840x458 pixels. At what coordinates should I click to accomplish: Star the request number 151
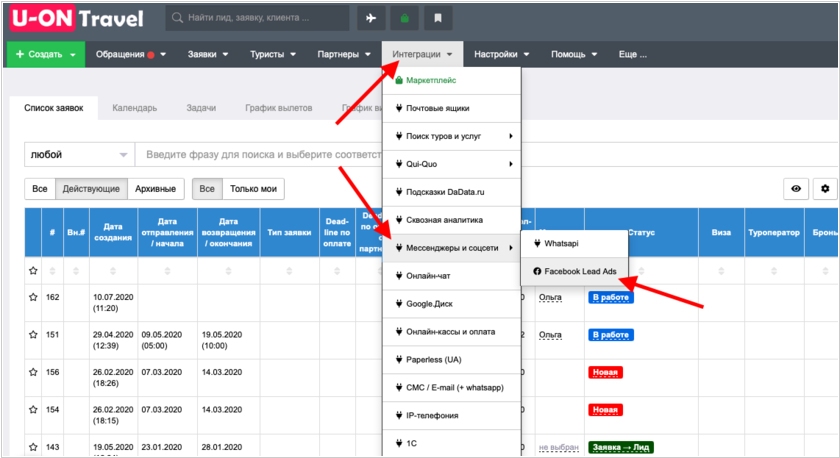[33, 335]
